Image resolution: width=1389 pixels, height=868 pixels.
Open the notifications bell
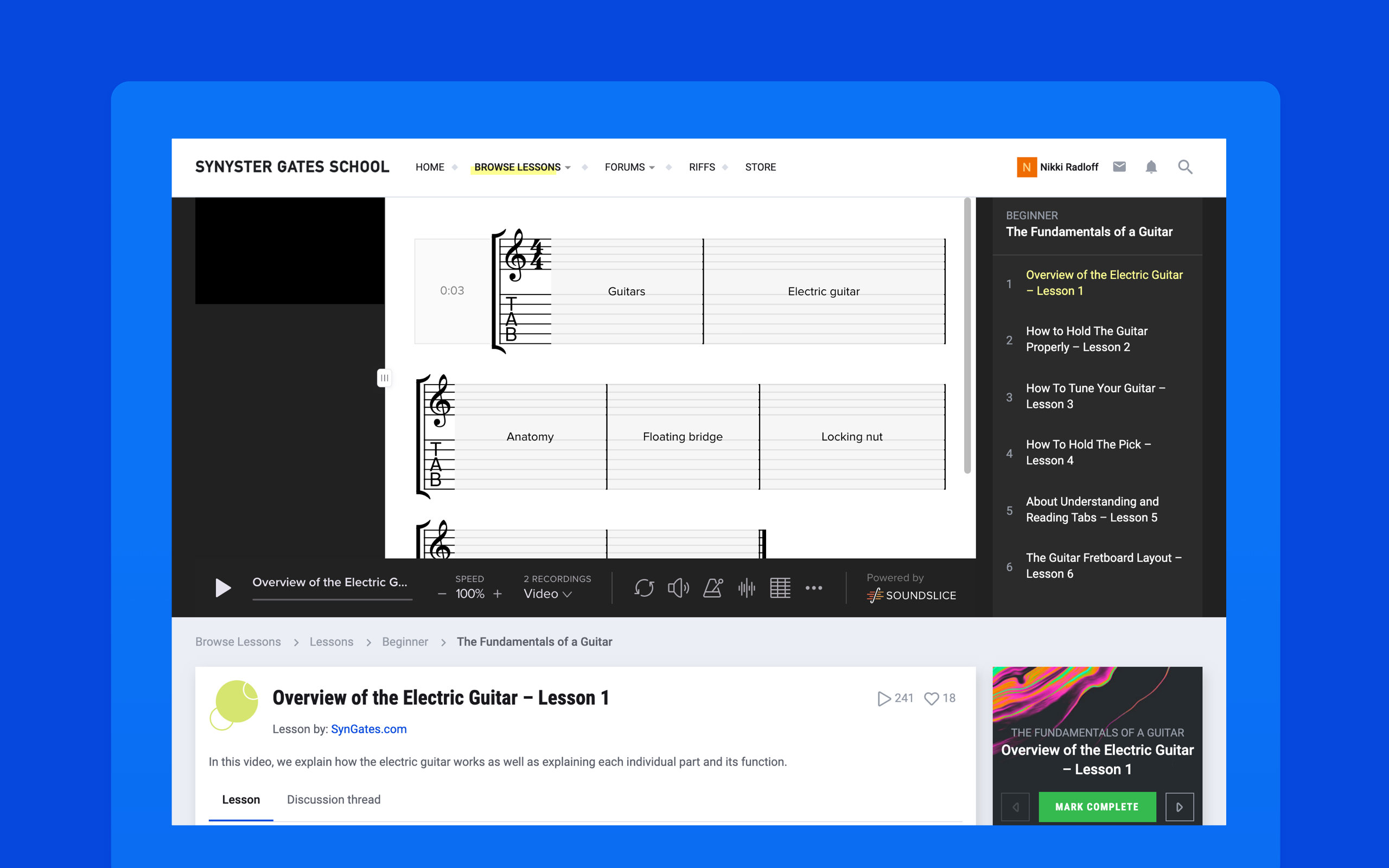1151,167
